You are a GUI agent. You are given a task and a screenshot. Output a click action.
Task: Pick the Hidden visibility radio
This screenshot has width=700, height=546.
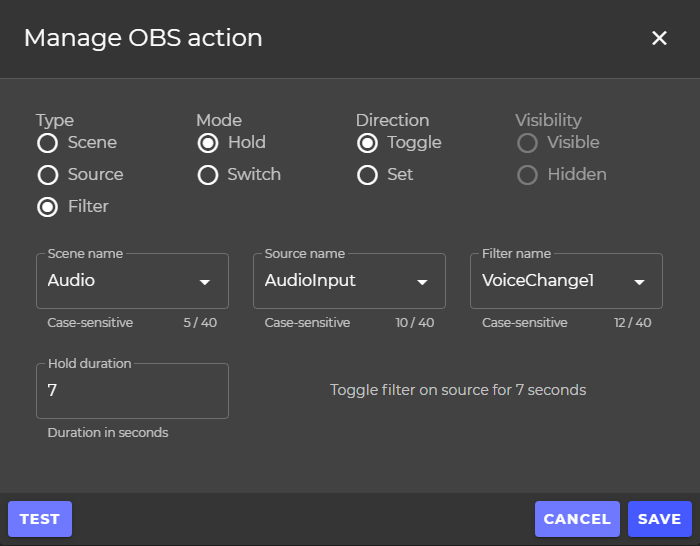click(x=527, y=175)
